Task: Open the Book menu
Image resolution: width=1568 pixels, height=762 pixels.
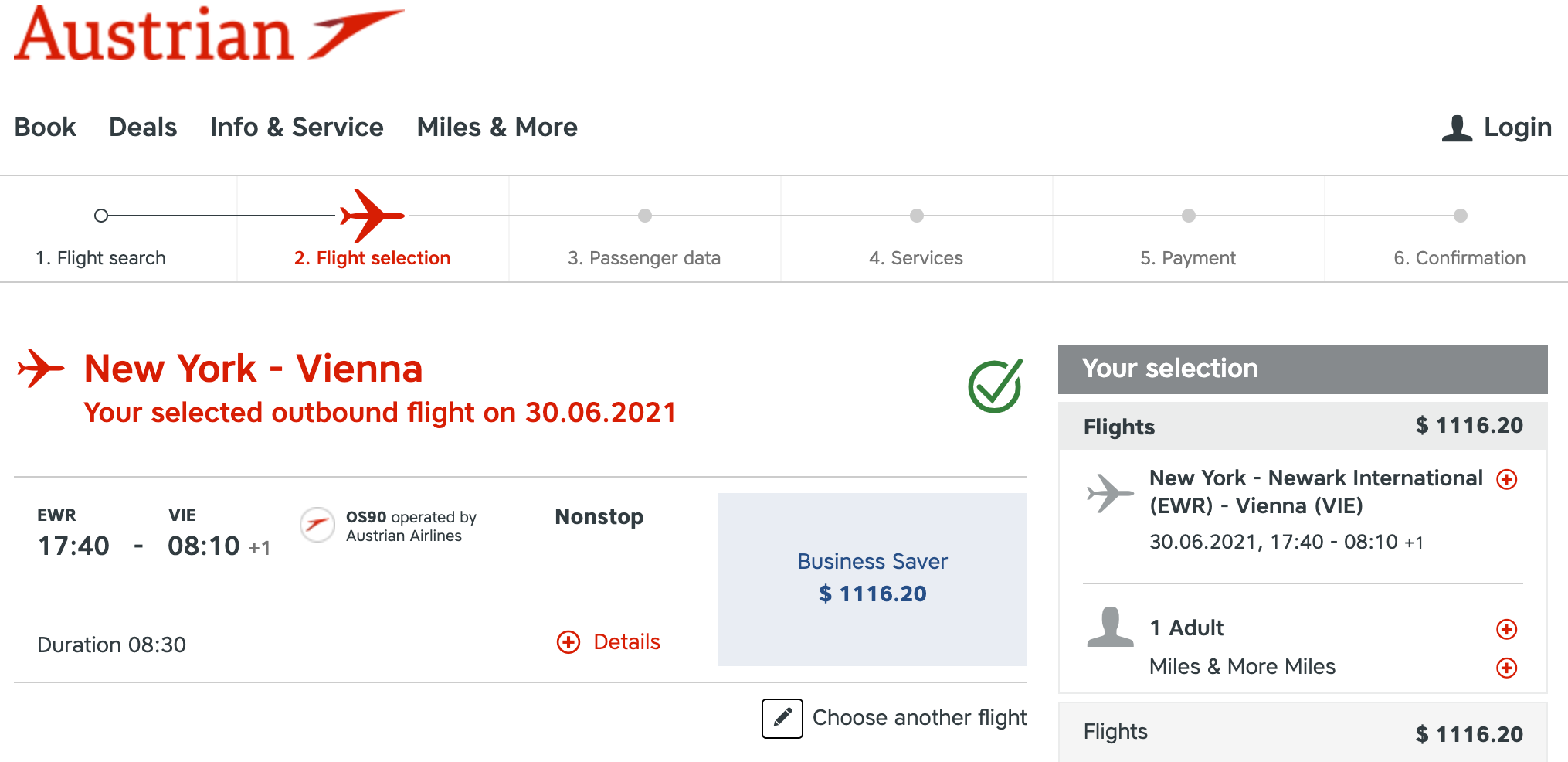Action: click(46, 128)
